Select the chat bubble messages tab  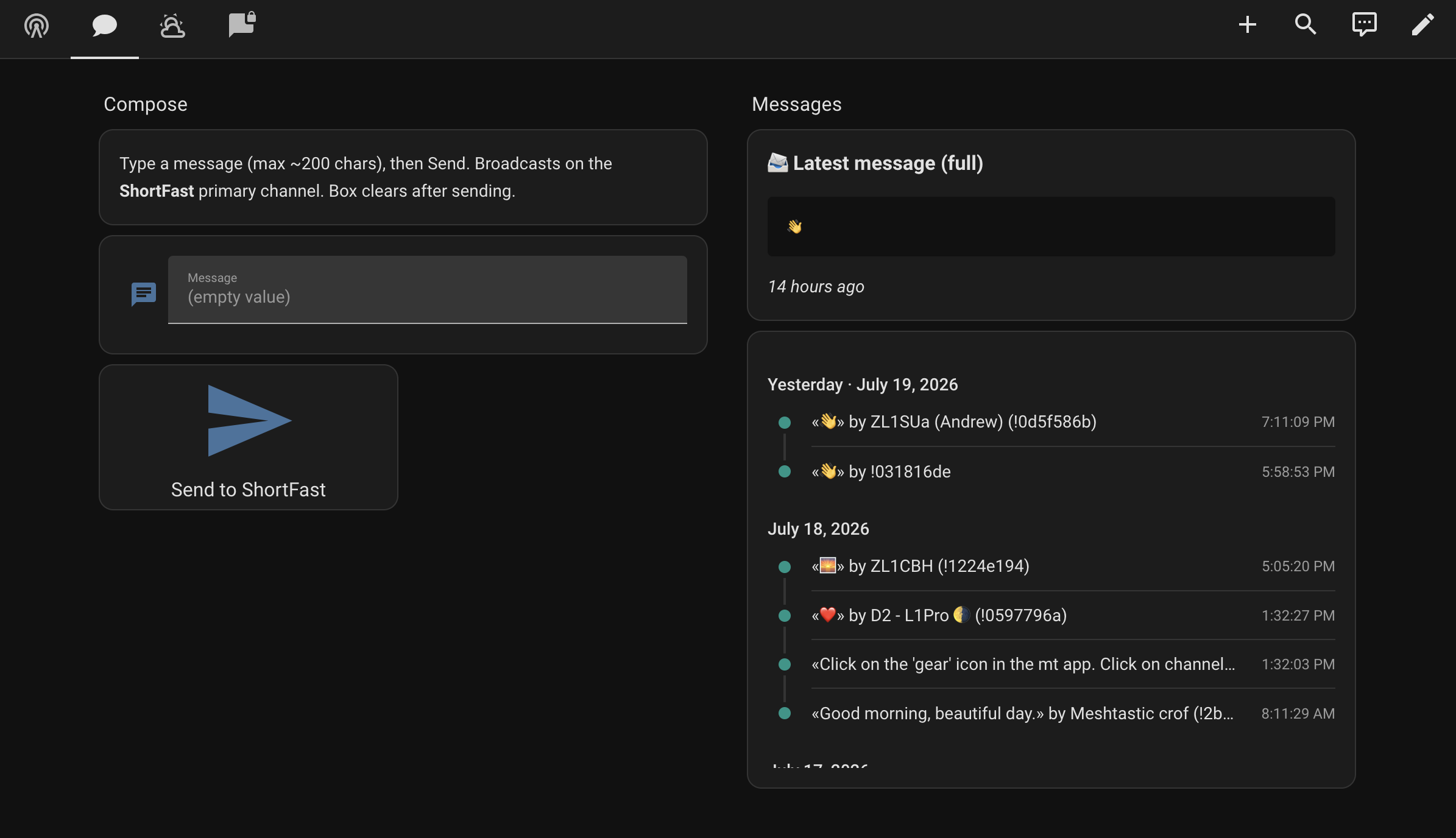point(105,26)
